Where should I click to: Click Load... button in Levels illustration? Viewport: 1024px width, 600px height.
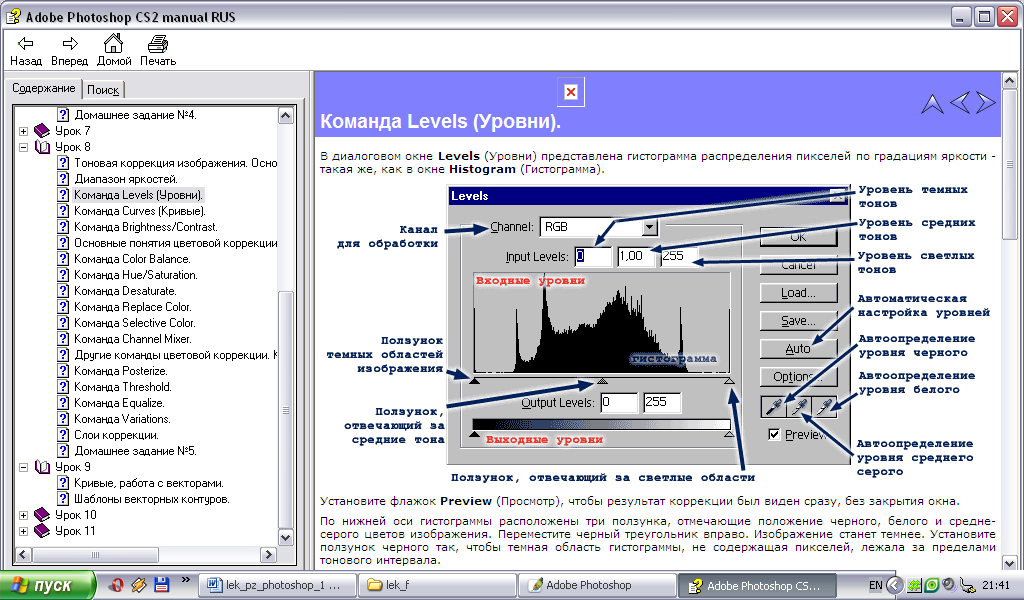[x=798, y=293]
